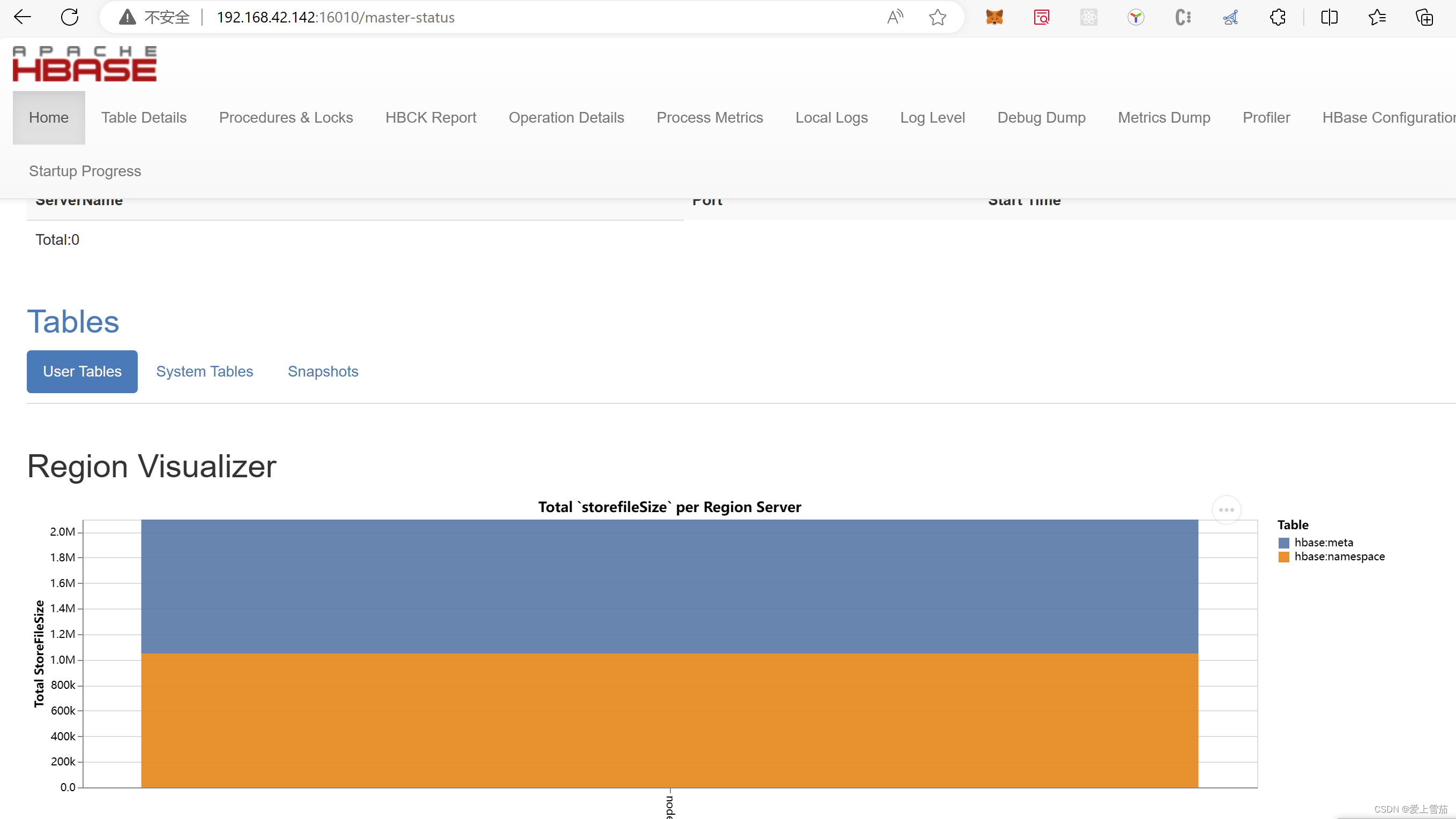Open Metrics Dump link
This screenshot has height=819, width=1456.
point(1164,117)
